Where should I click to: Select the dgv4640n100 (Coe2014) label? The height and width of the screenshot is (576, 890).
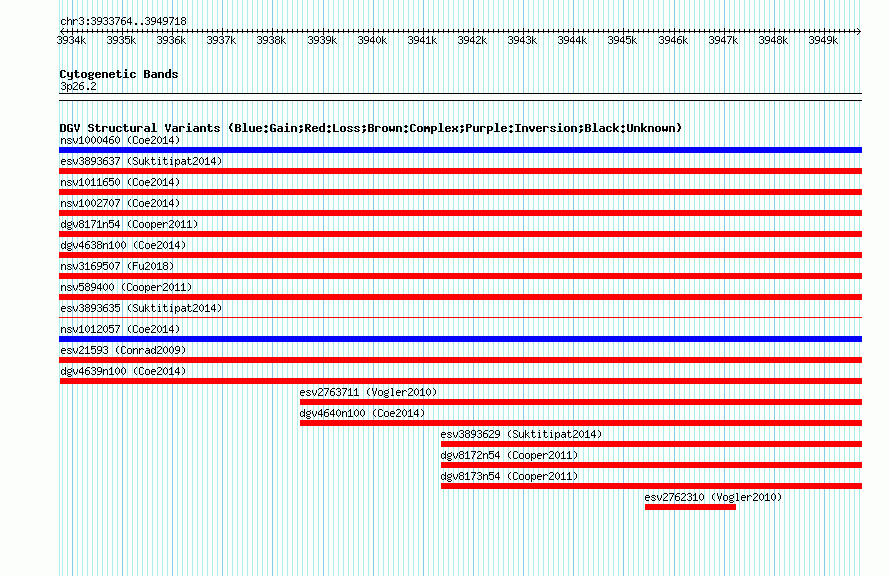click(362, 413)
